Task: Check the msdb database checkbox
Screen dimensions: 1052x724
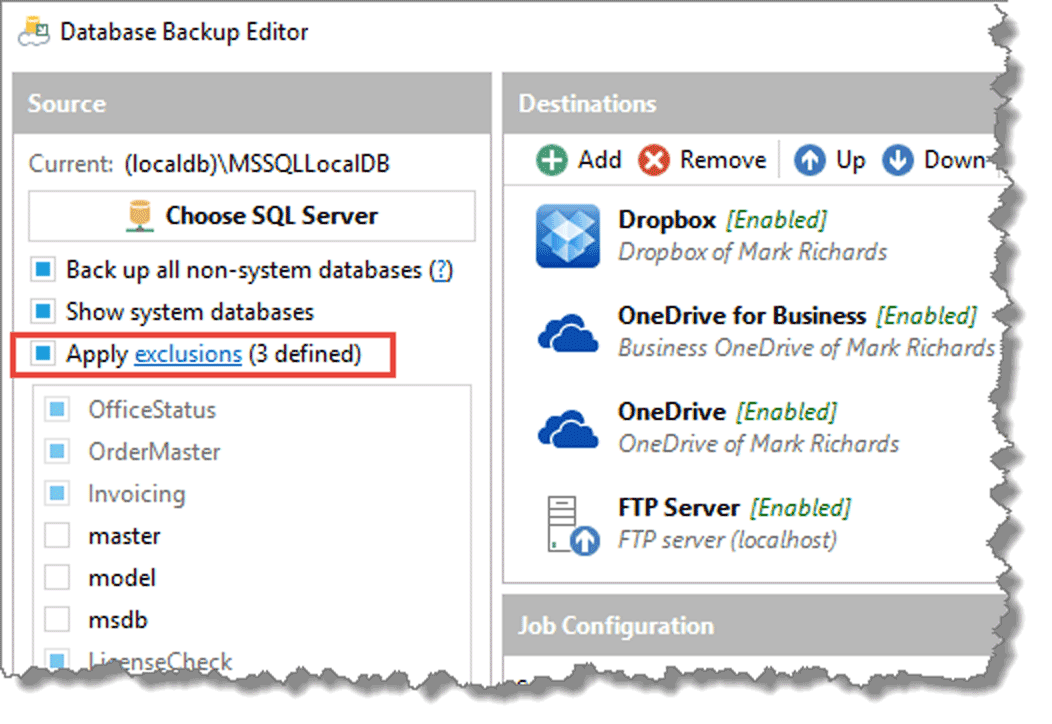Action: pos(57,619)
